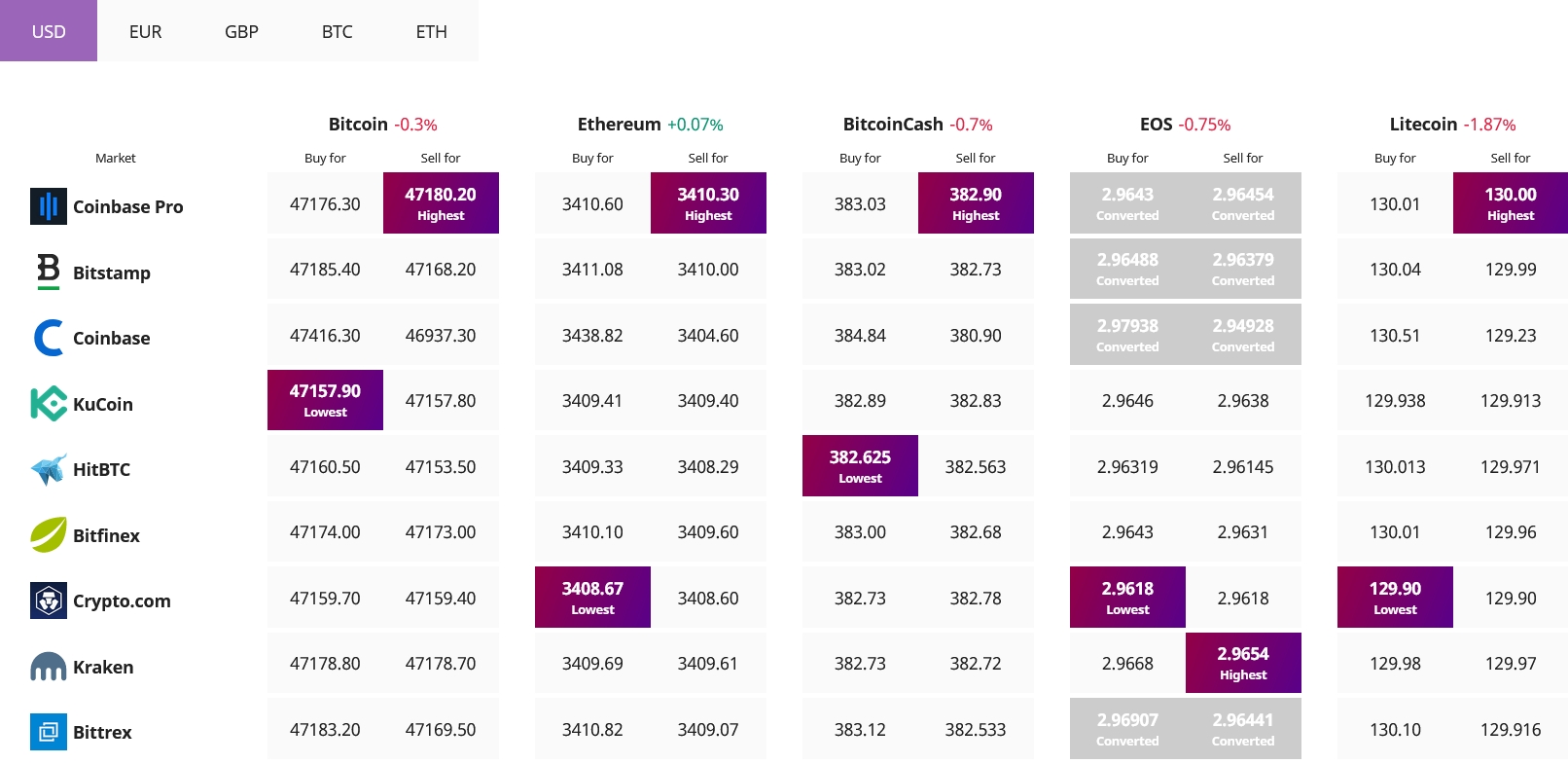Click Litecoin -1.87% change value
1568x764 pixels.
pyautogui.click(x=1489, y=125)
